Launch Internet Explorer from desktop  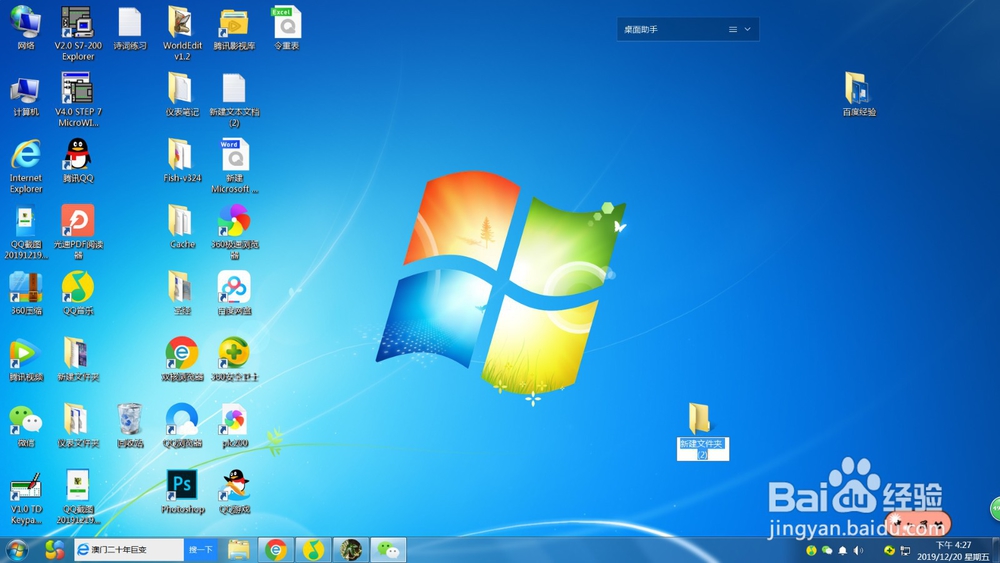click(26, 166)
